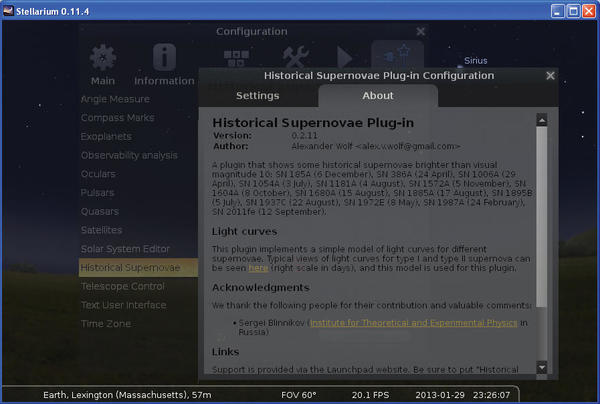
Task: Select Quasars plugin
Action: tap(100, 212)
